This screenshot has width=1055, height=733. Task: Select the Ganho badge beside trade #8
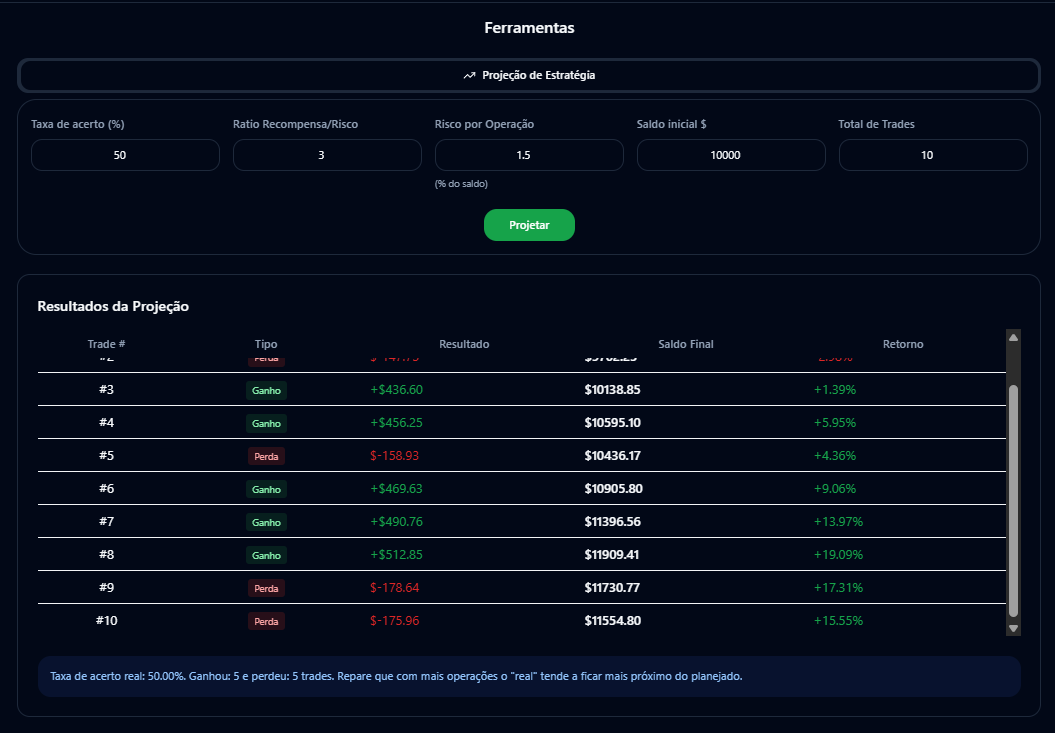(266, 555)
